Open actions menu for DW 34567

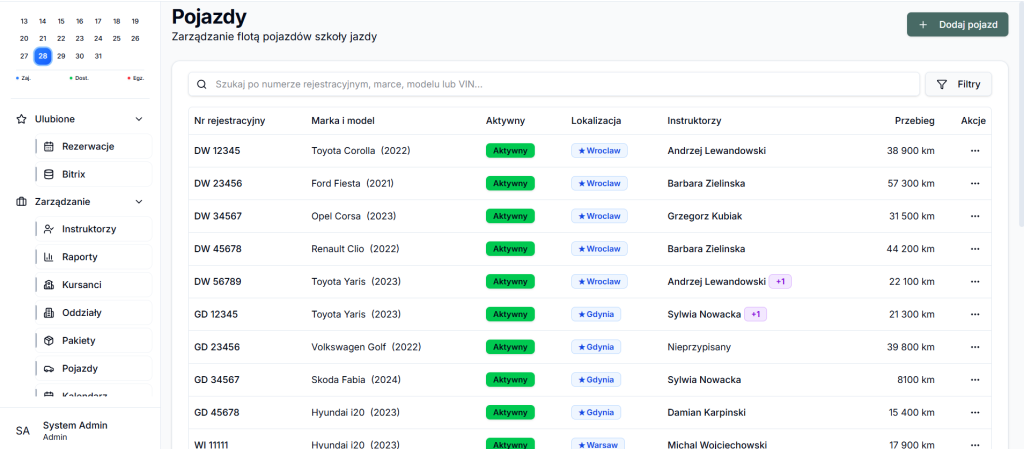tap(975, 216)
